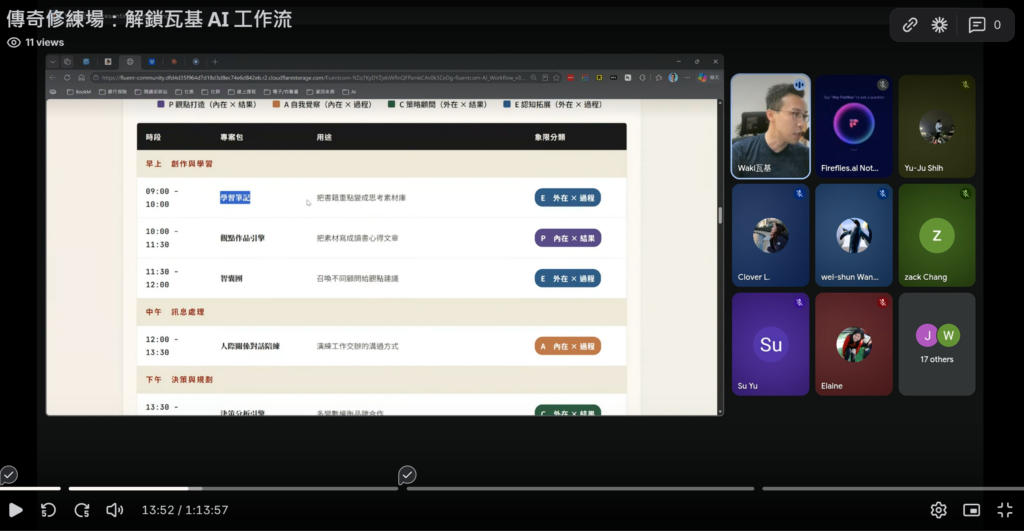1024x531 pixels.
Task: Open new browser tab with plus
Action: [x=215, y=61]
